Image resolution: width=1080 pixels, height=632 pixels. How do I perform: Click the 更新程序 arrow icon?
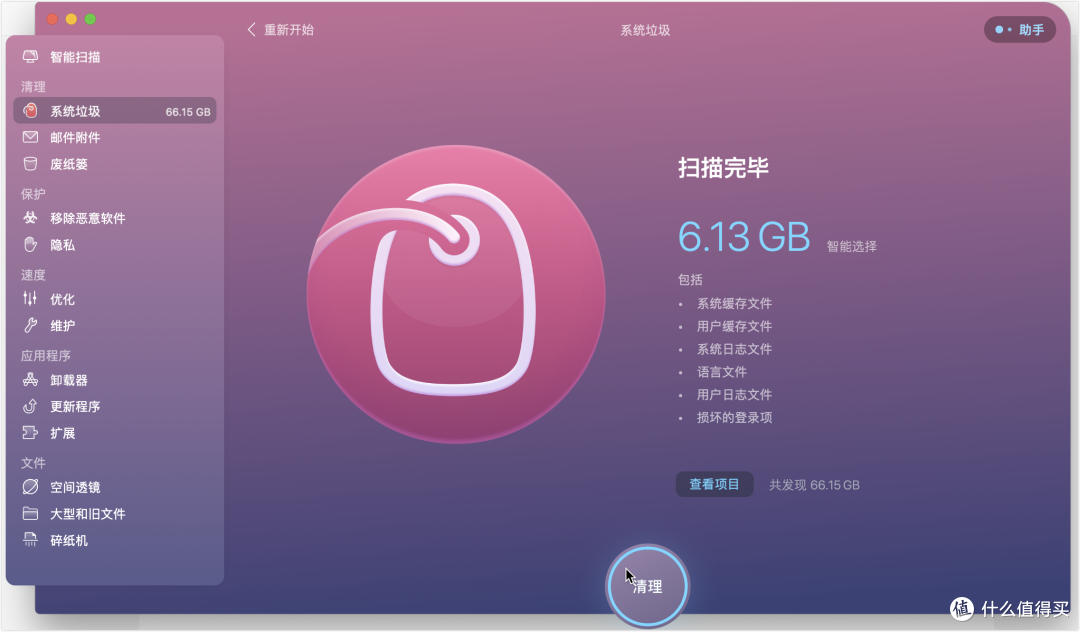click(x=30, y=406)
